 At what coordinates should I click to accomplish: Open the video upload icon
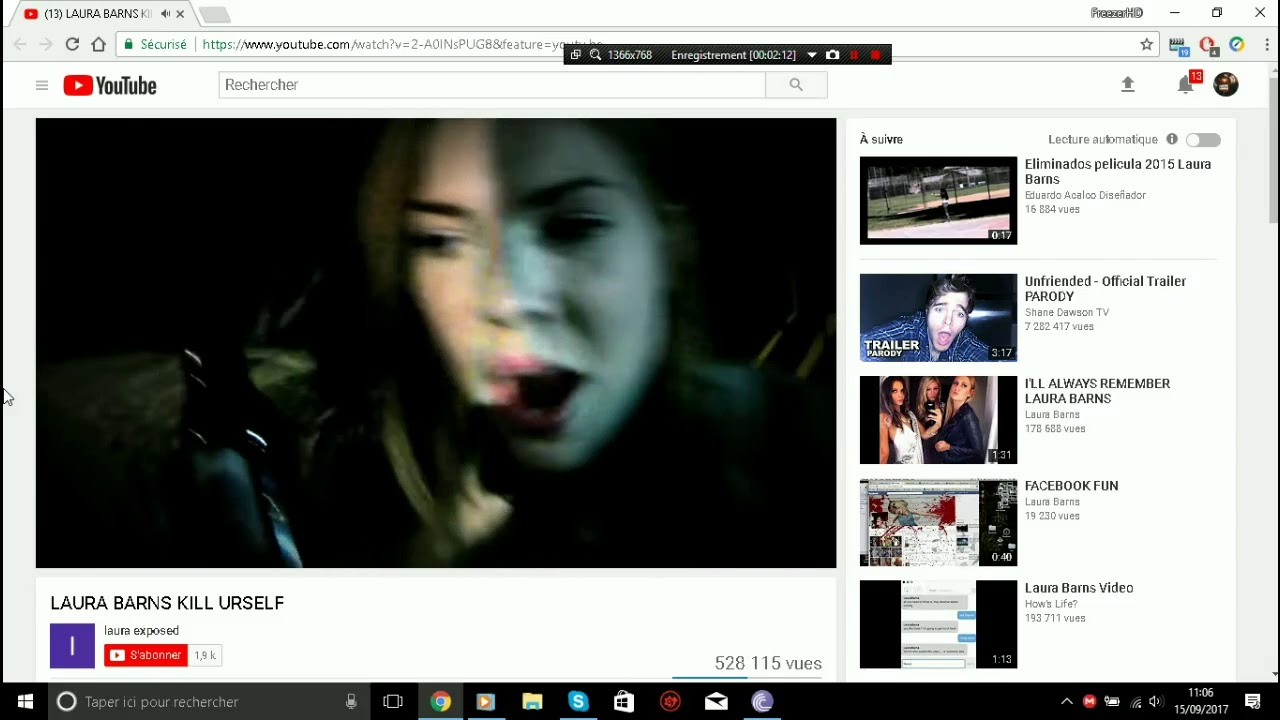point(1128,85)
